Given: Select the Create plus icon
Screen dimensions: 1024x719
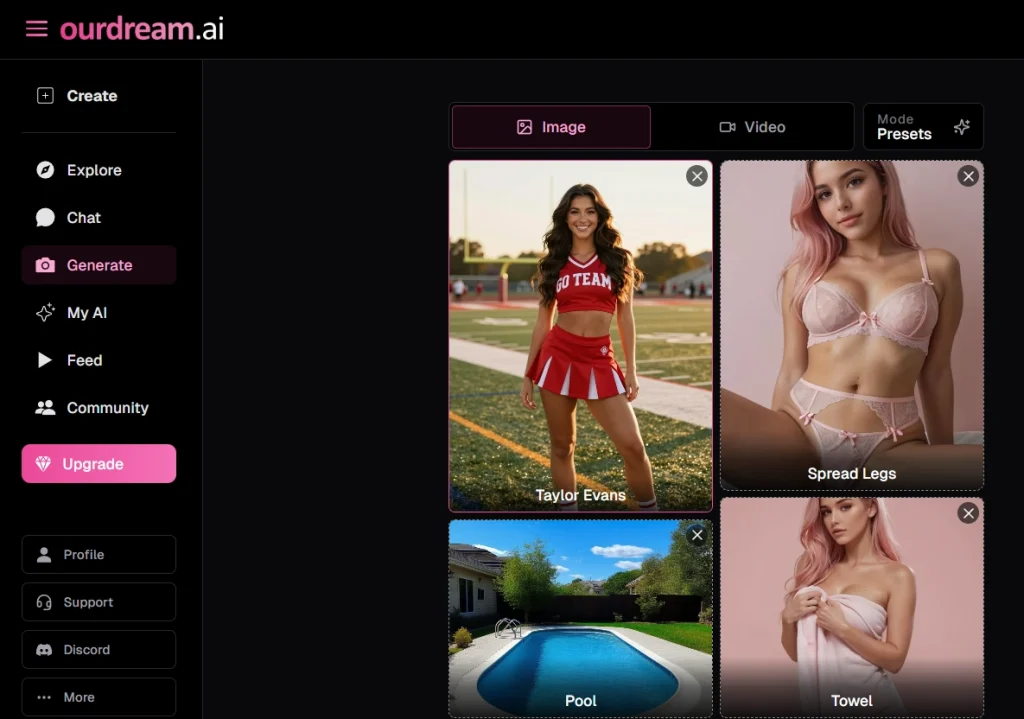Looking at the screenshot, I should 44,95.
